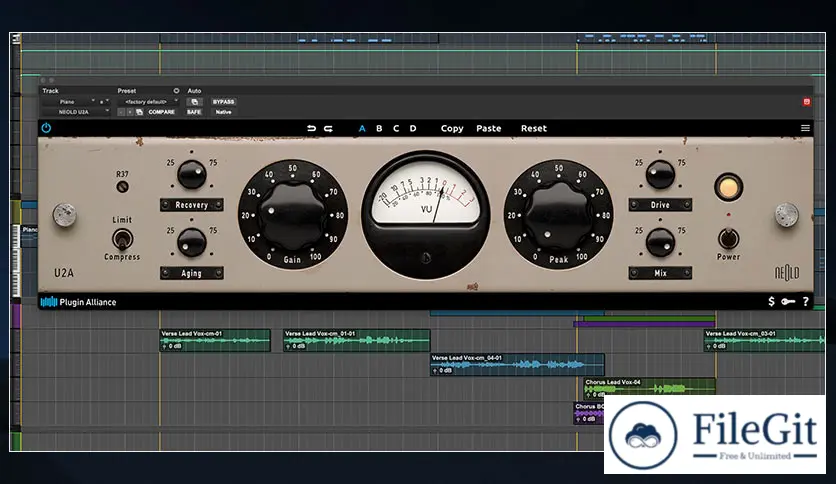Click the Copy button
The height and width of the screenshot is (484, 836).
452,128
